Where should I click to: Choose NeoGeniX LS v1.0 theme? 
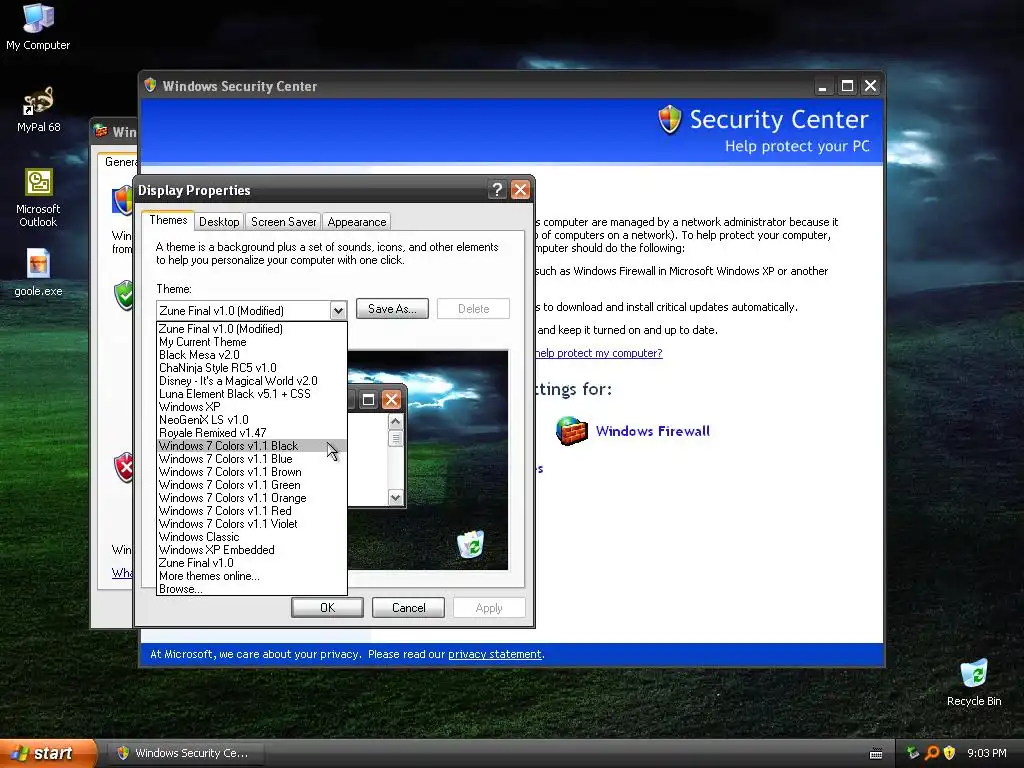(x=251, y=420)
